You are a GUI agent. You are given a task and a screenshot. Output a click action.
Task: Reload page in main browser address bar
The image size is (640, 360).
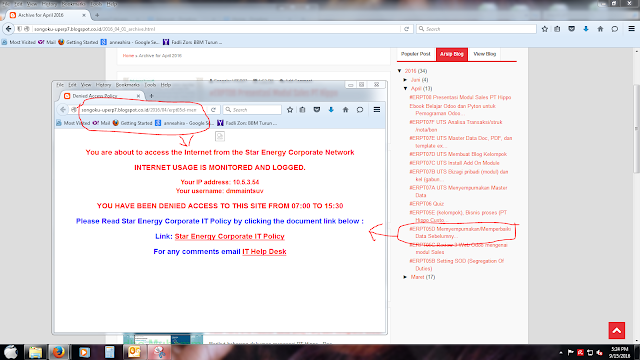tap(406, 29)
